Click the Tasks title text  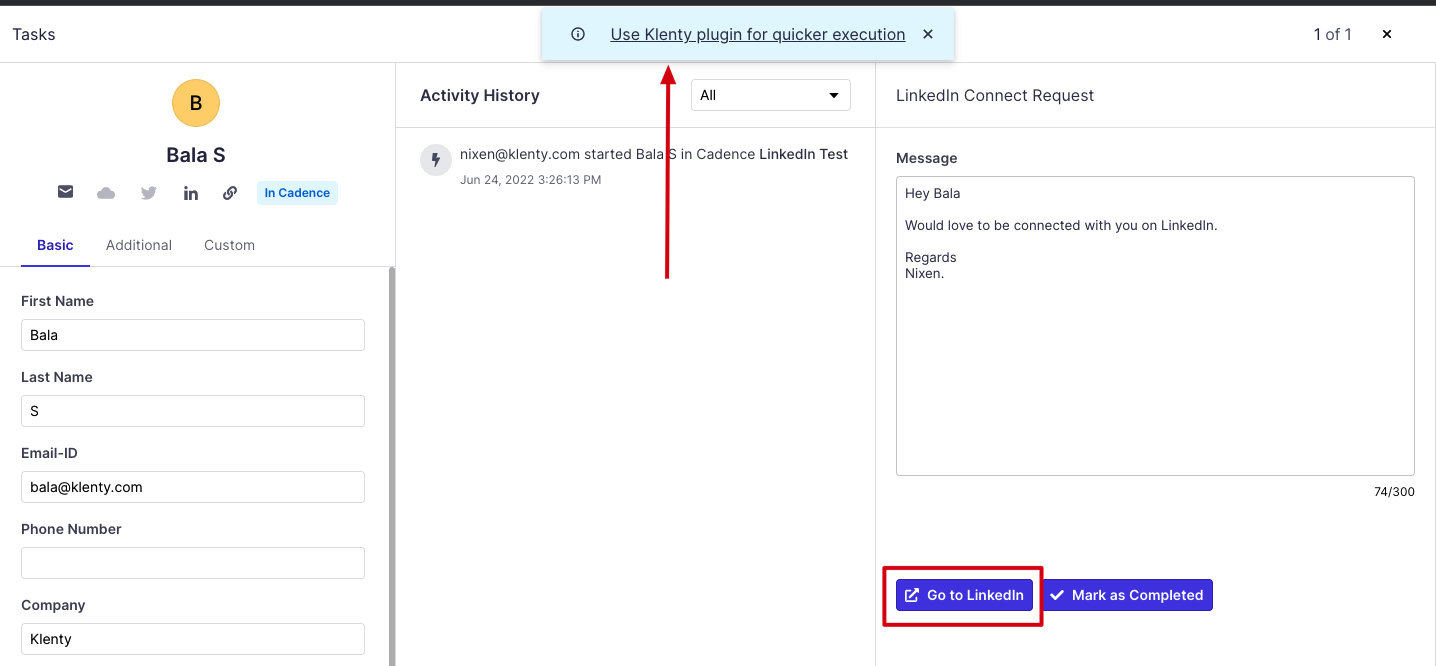click(34, 34)
